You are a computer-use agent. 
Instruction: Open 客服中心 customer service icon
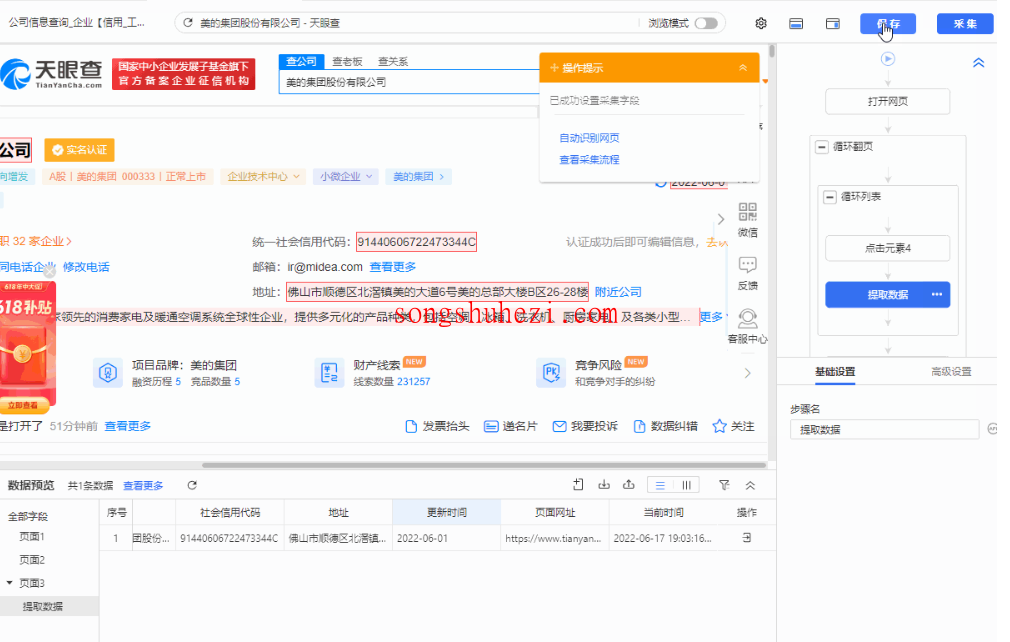click(x=748, y=319)
